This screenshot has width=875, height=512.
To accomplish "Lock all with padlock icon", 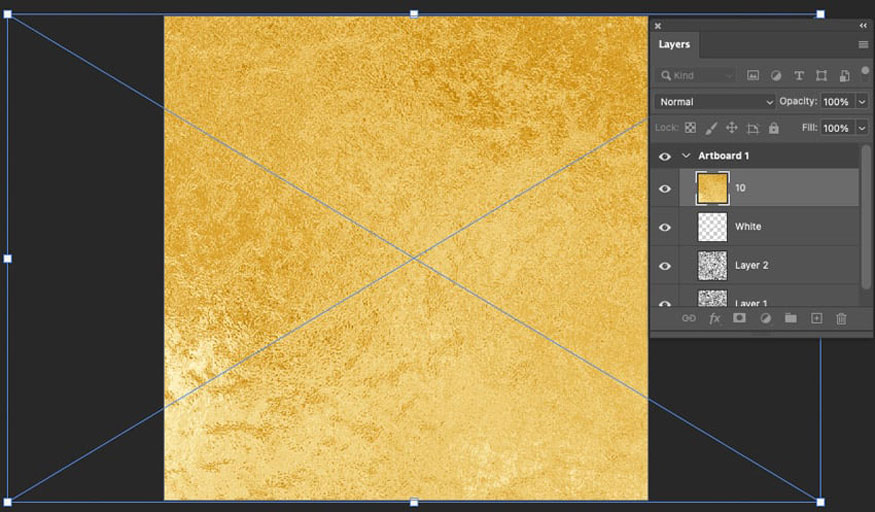I will pos(773,128).
